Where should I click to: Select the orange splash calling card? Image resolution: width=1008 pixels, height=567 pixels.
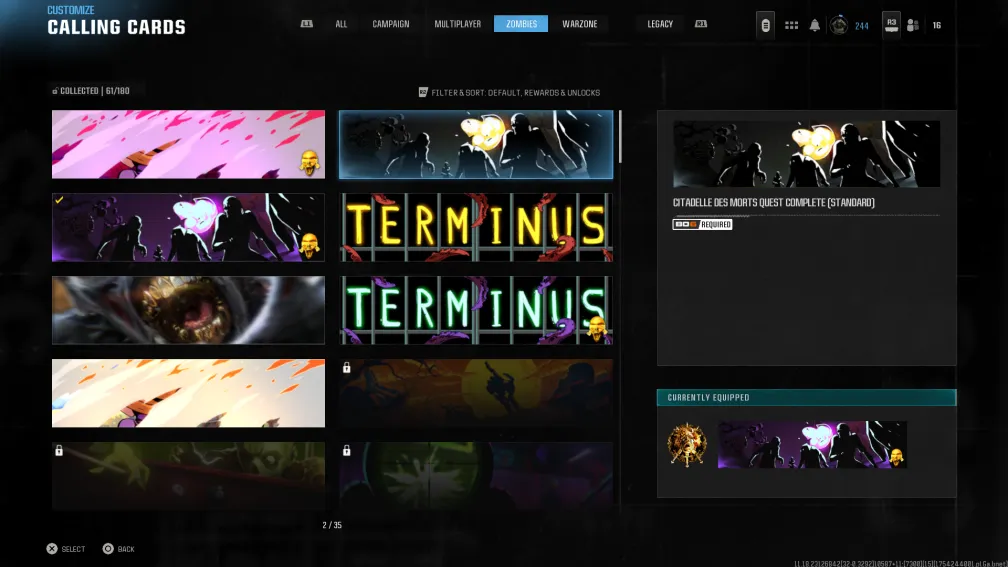pos(188,393)
